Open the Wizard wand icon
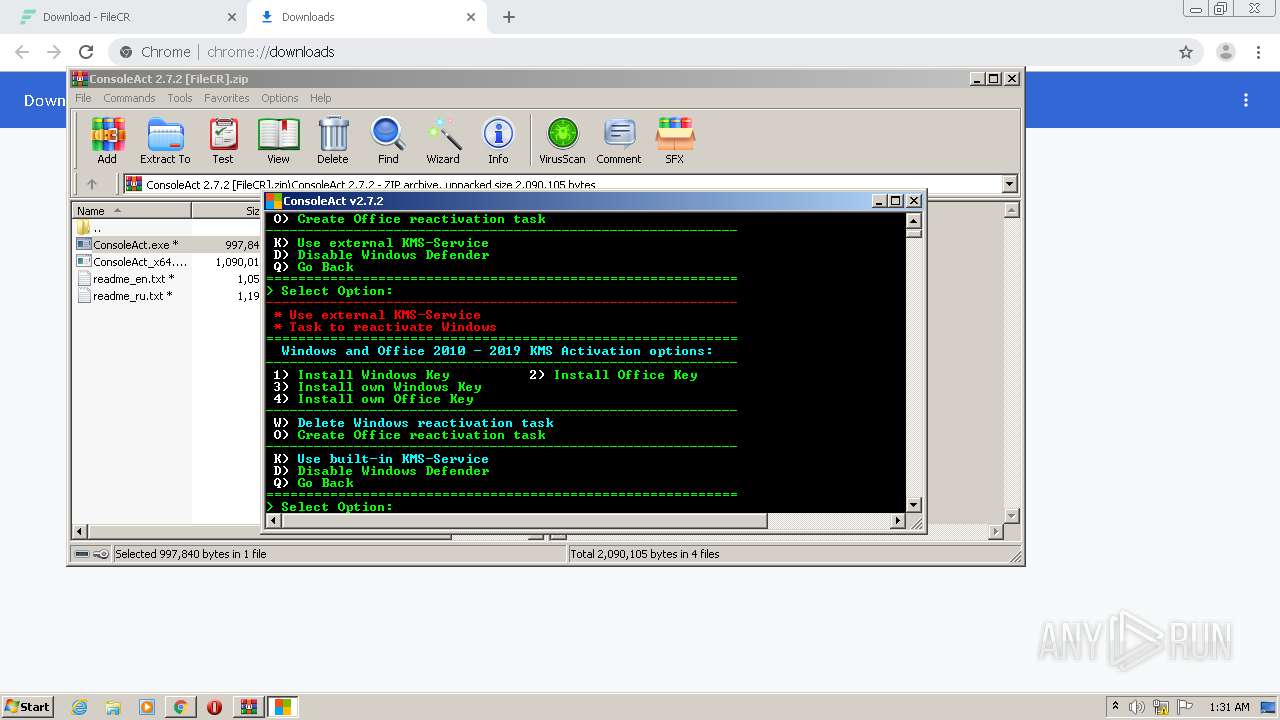The image size is (1280, 720). pos(443,140)
